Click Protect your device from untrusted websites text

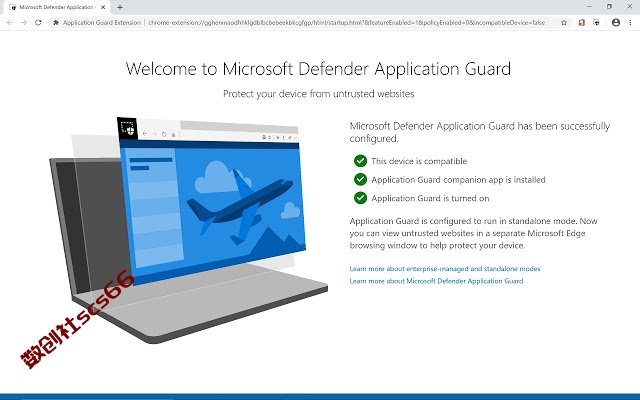(318, 94)
